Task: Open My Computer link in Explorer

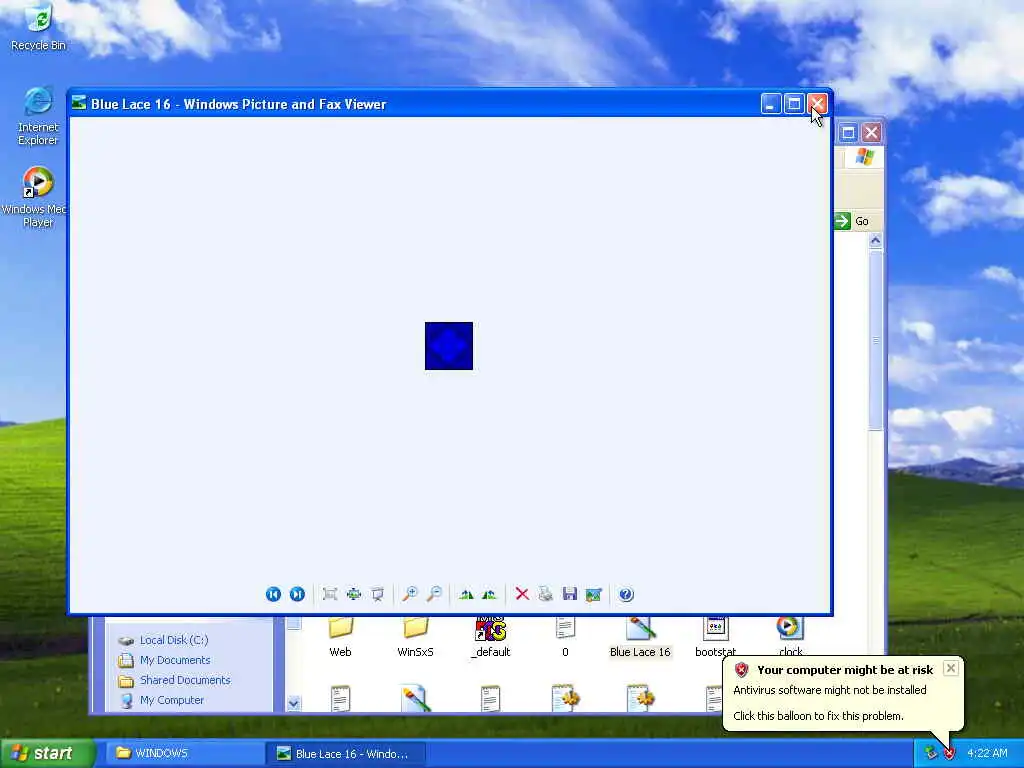Action: click(172, 700)
